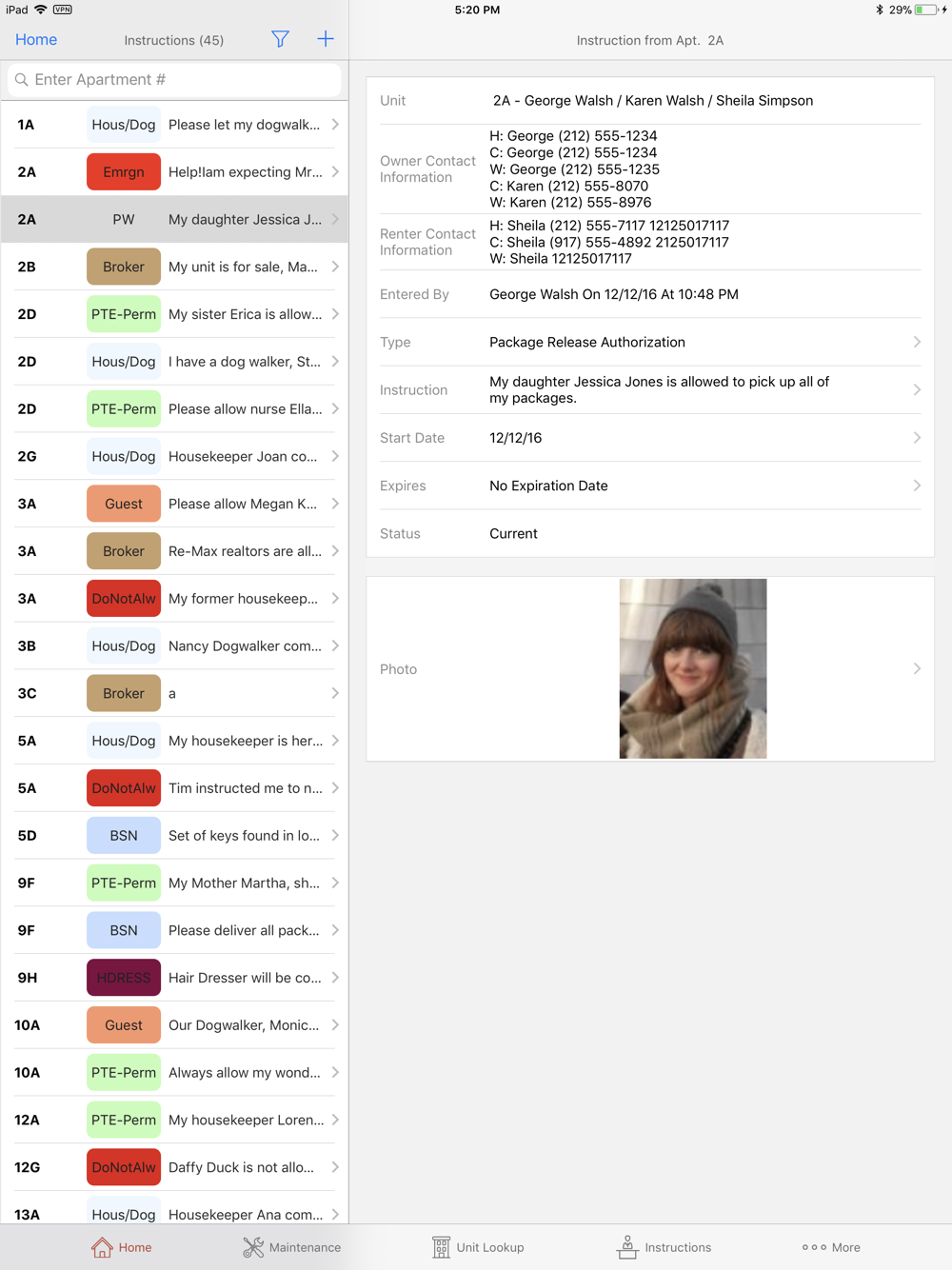This screenshot has width=952, height=1270.
Task: Select the HDRESS tag for apartment 9H
Action: pyautogui.click(x=124, y=978)
